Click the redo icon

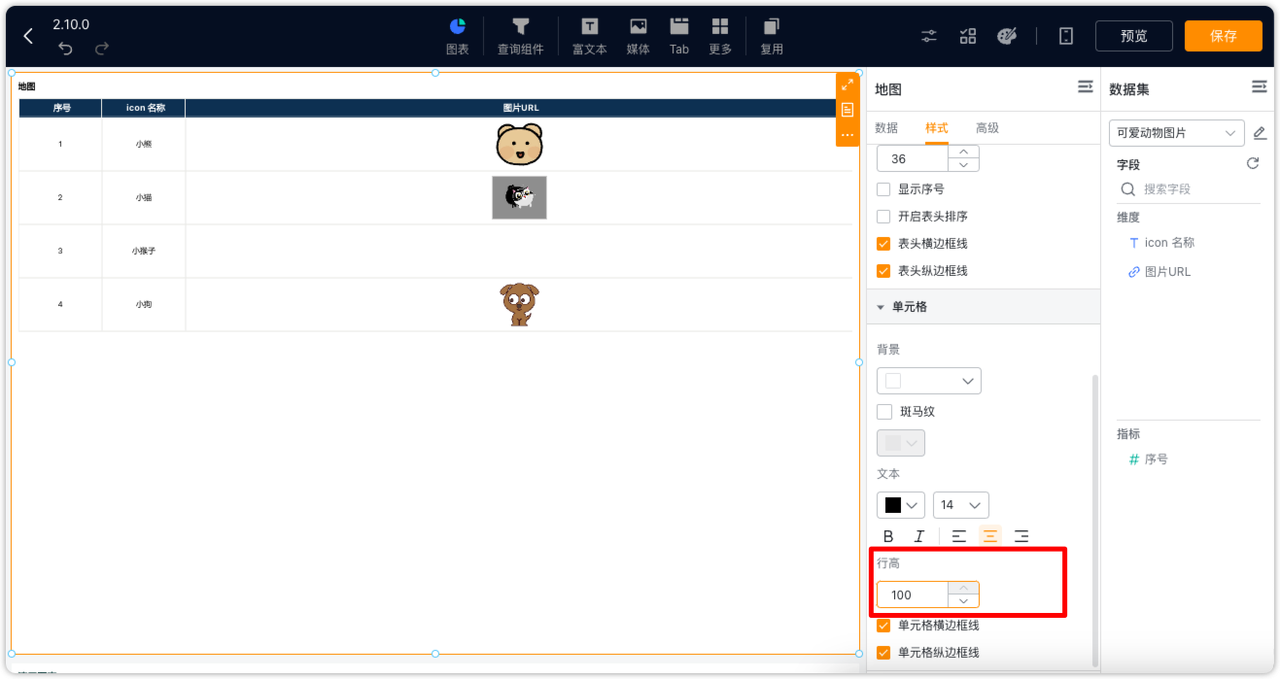point(102,48)
